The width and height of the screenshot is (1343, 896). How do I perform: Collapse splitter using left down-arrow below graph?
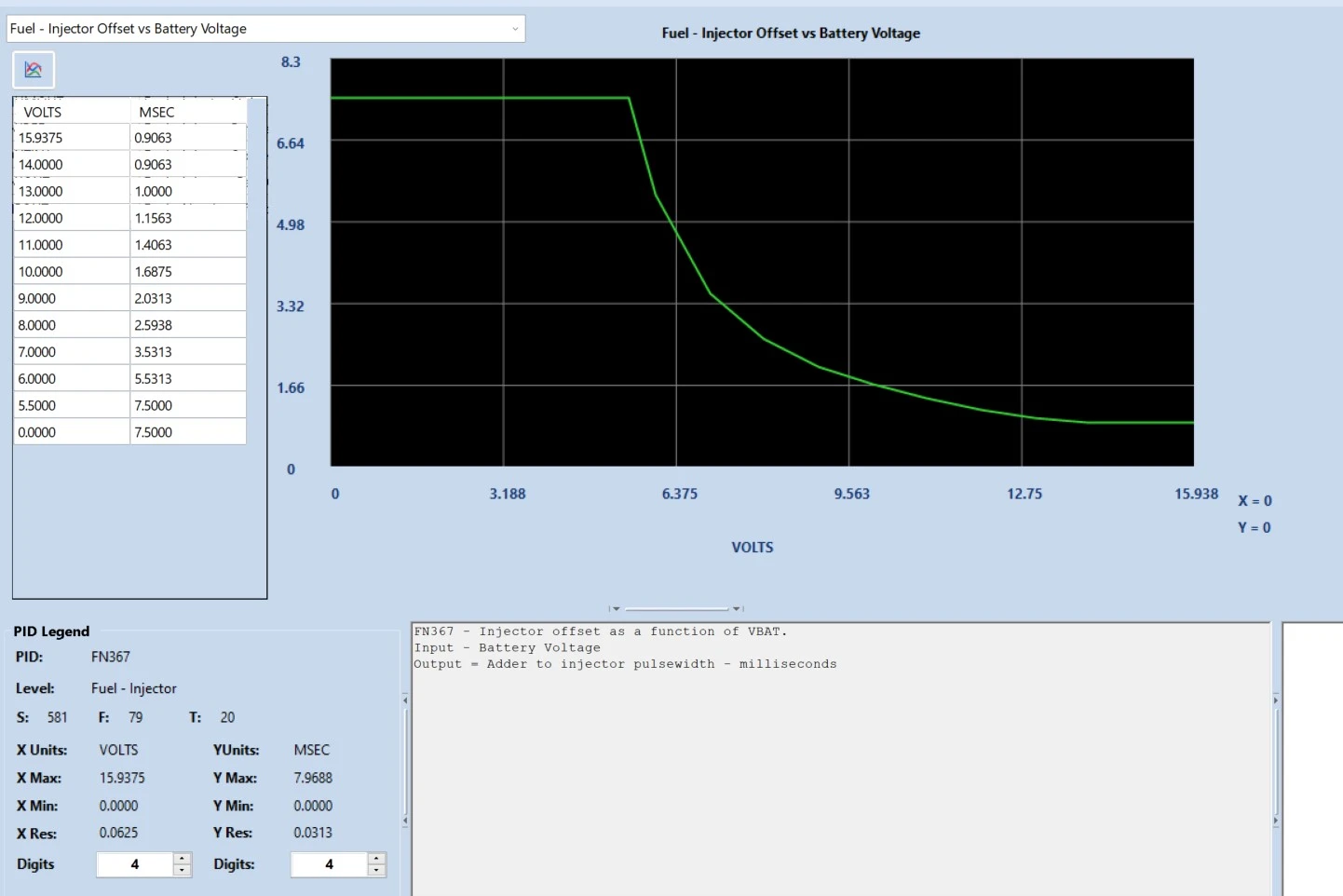point(616,609)
